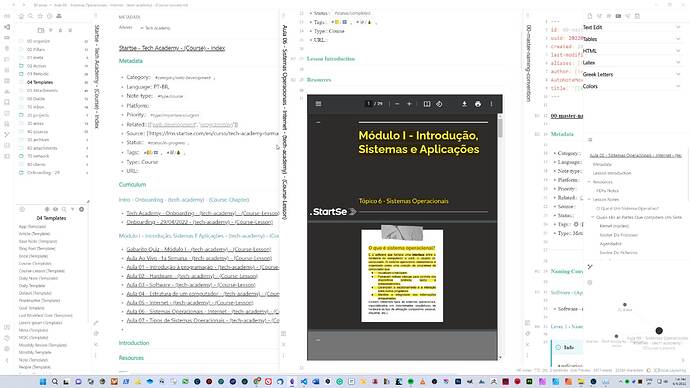The height and width of the screenshot is (388, 690).
Task: Open Windows taskbar search
Action: point(55,381)
